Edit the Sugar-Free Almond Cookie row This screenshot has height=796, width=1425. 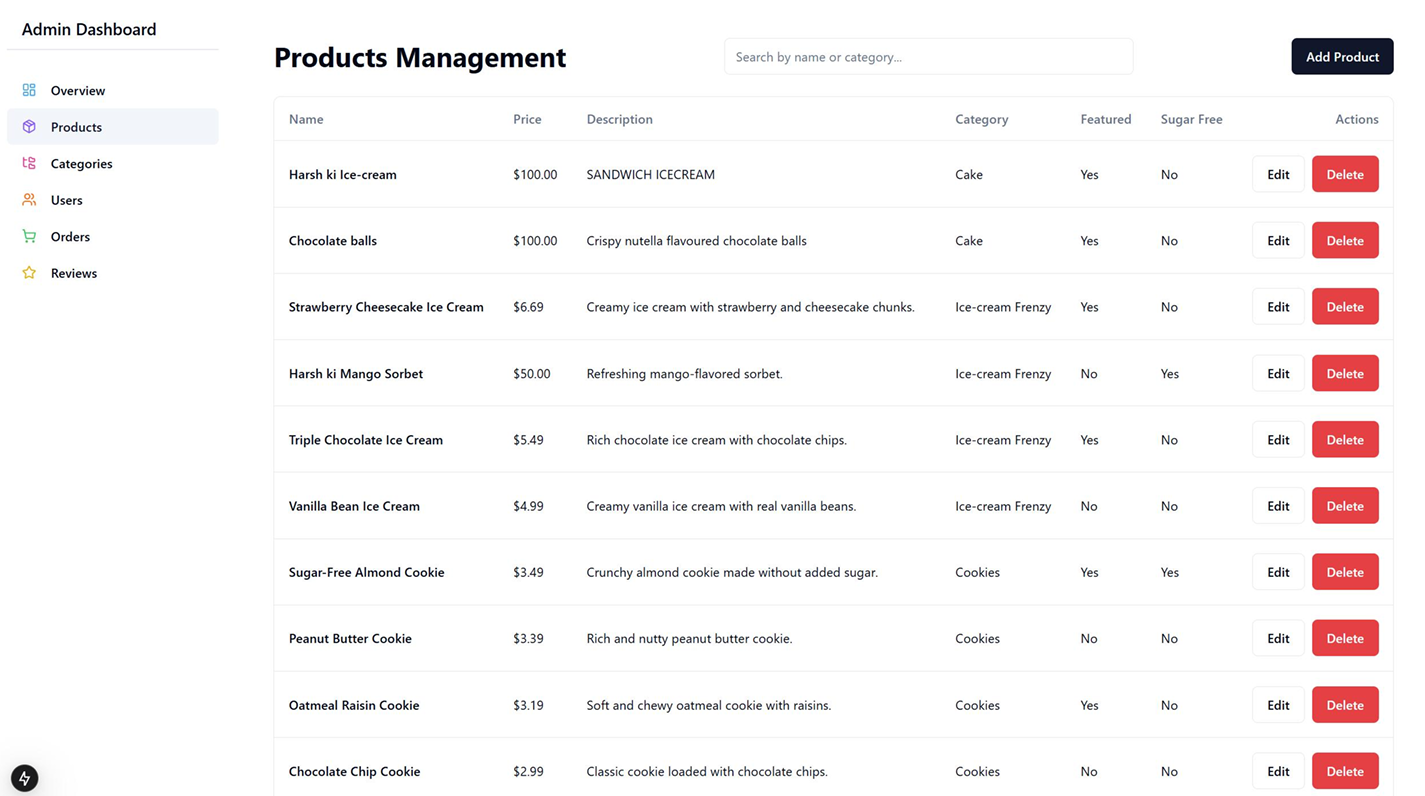(x=1278, y=572)
